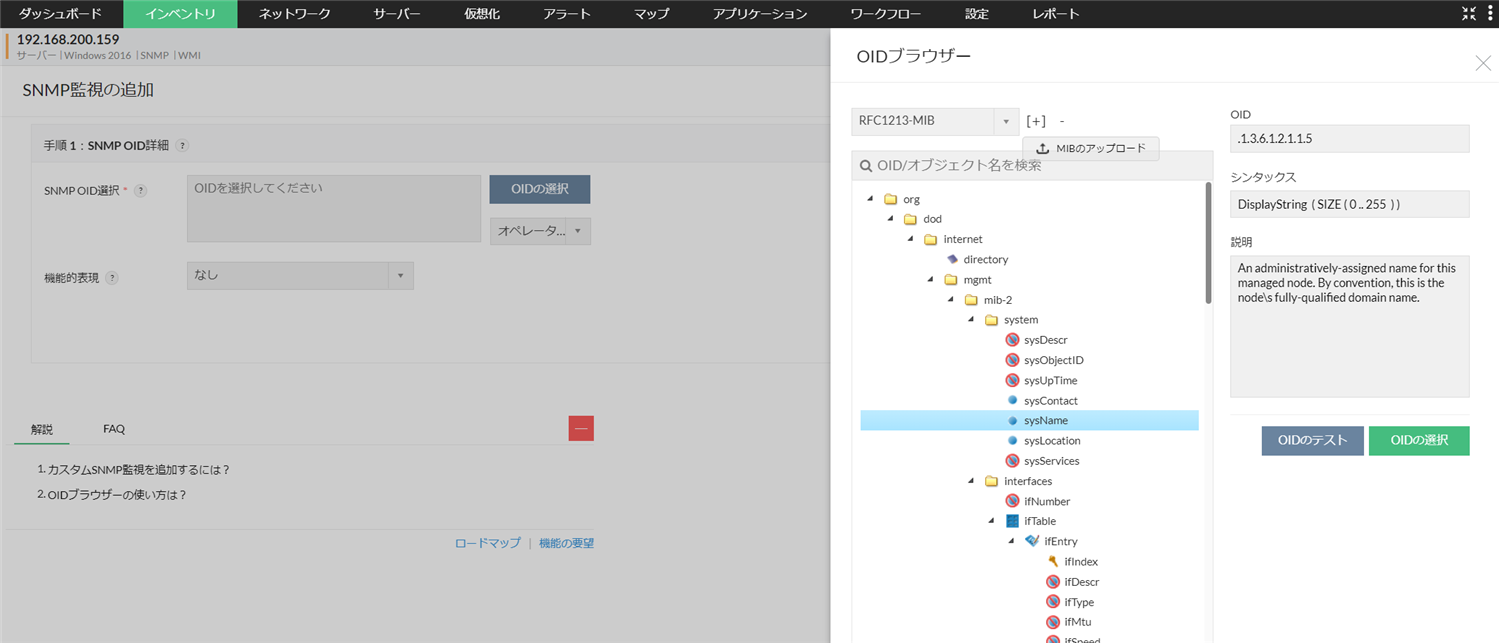Click the dod folder icon

click(910, 219)
